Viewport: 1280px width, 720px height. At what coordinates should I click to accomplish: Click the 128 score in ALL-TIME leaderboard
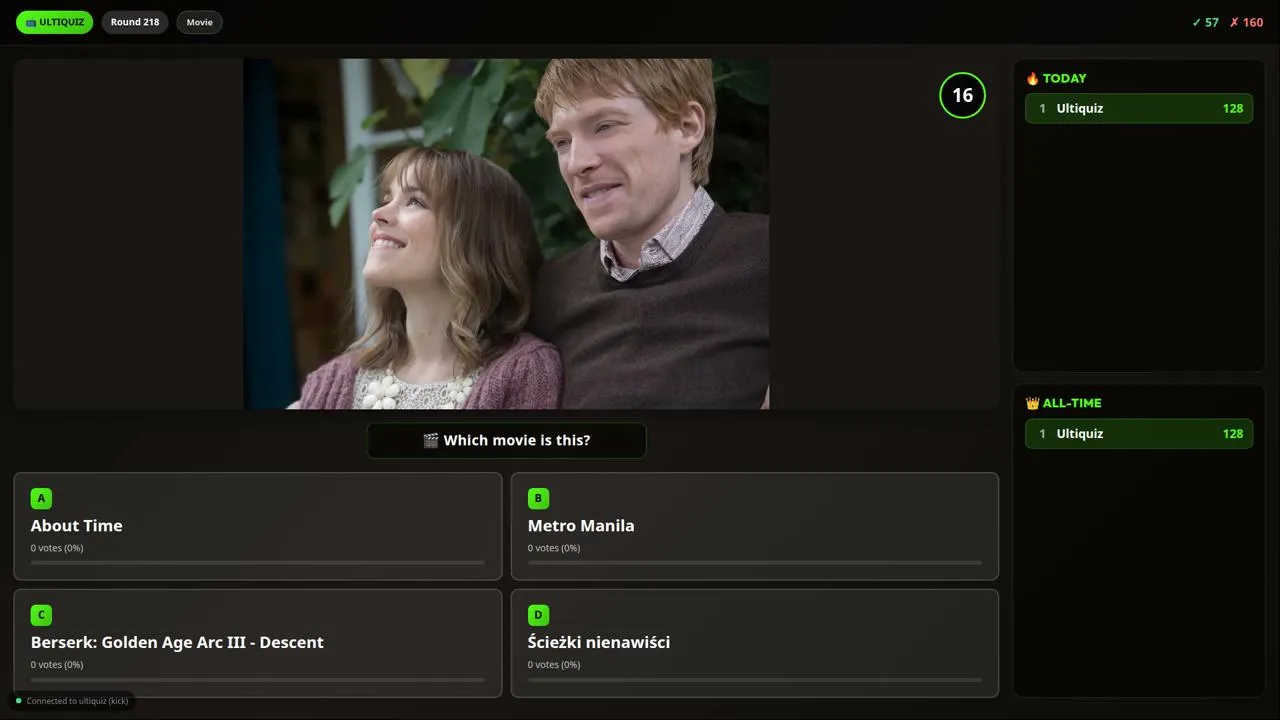point(1233,433)
